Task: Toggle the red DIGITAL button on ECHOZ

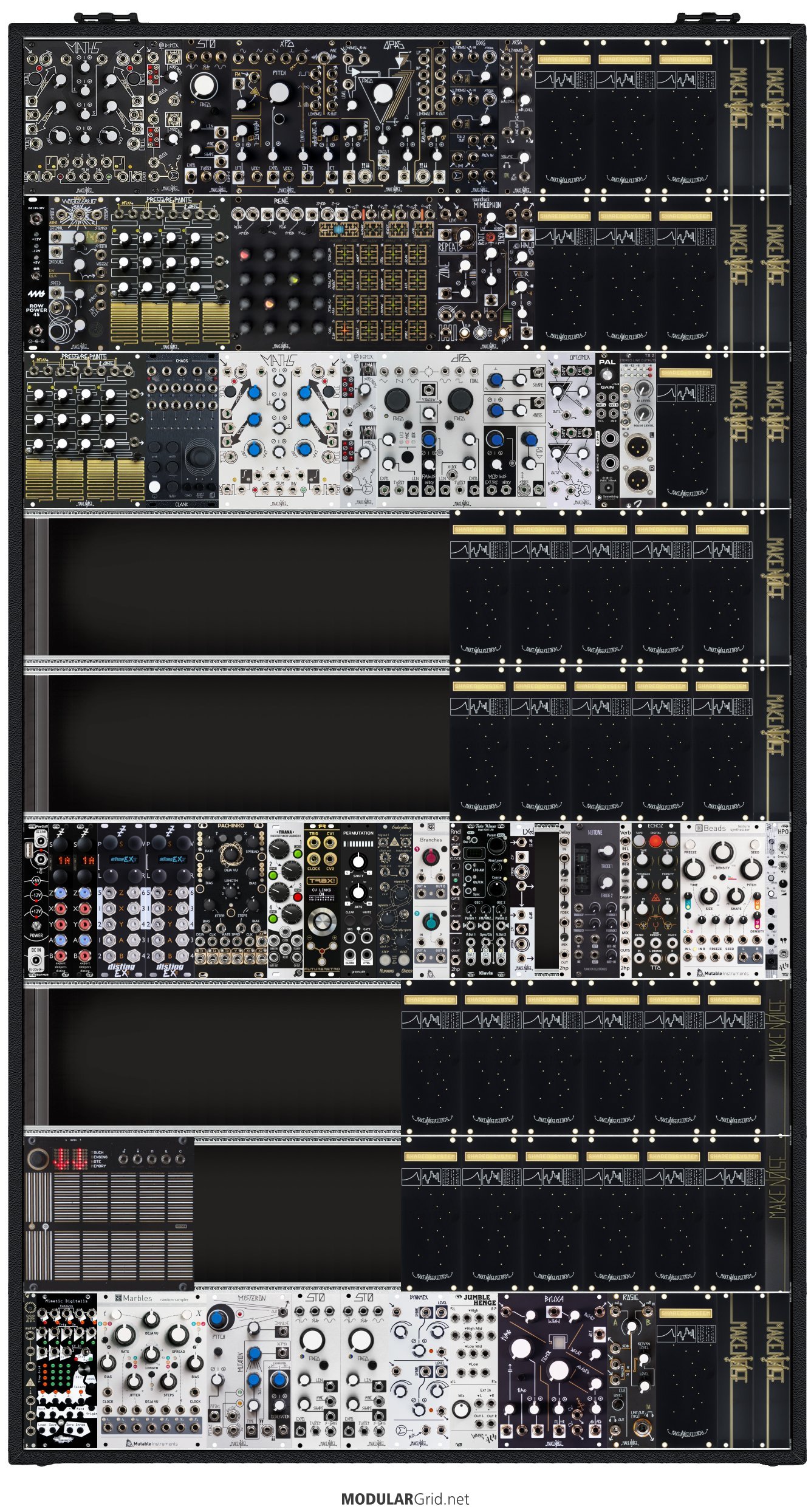Action: pyautogui.click(x=655, y=842)
